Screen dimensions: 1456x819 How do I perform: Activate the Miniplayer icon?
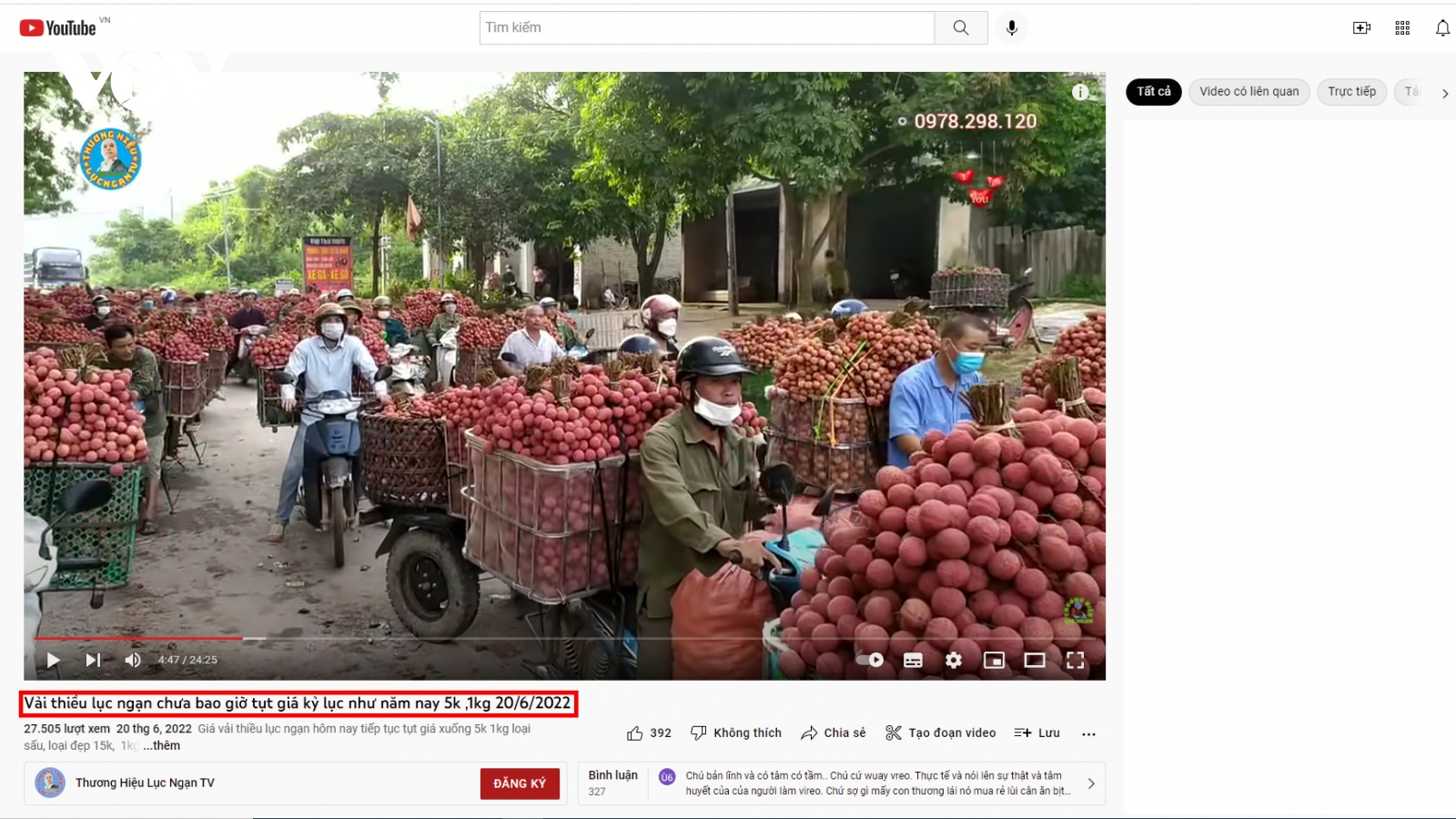point(994,661)
